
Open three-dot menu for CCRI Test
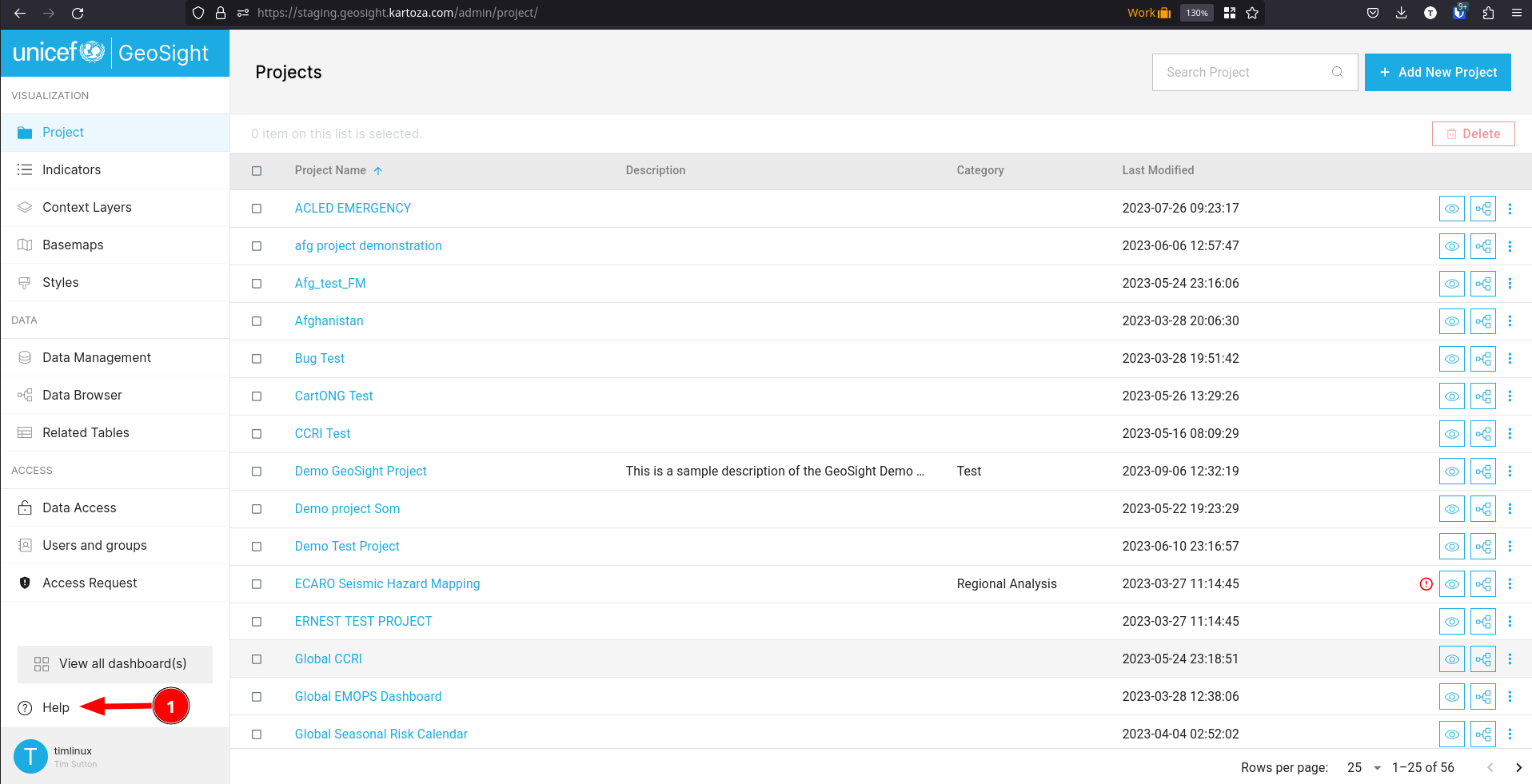tap(1510, 434)
